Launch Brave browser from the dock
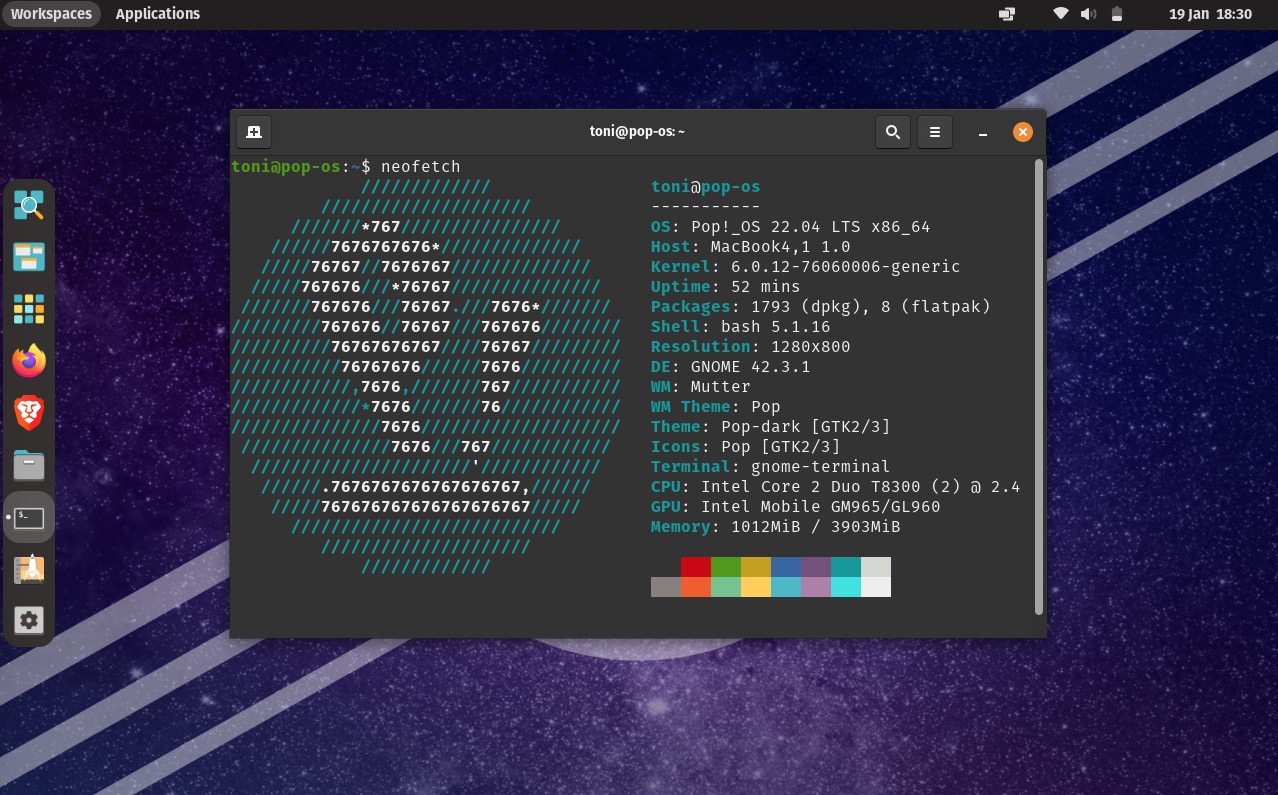Viewport: 1278px width, 795px height. pos(29,413)
